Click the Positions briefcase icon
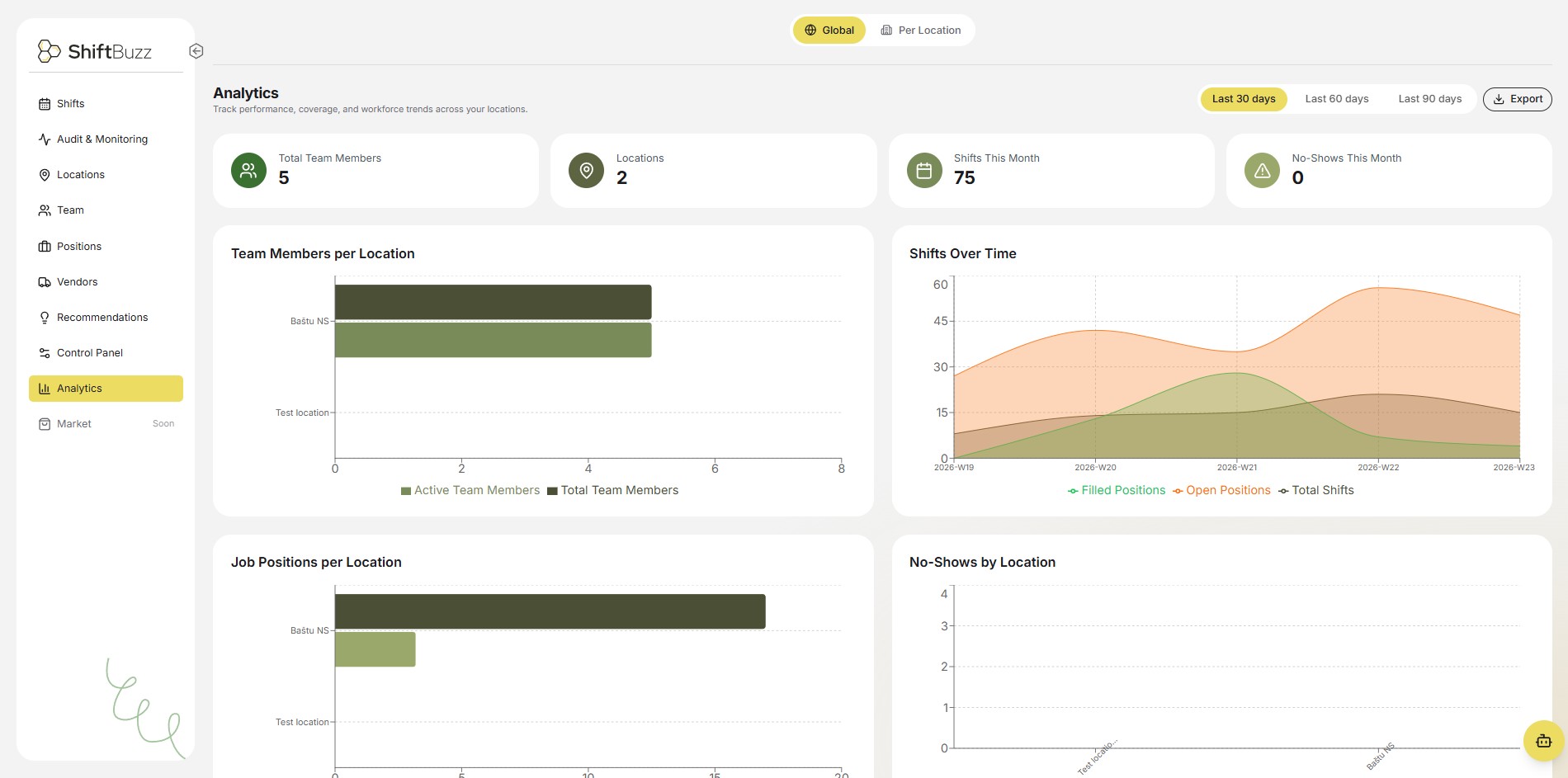 click(x=45, y=247)
